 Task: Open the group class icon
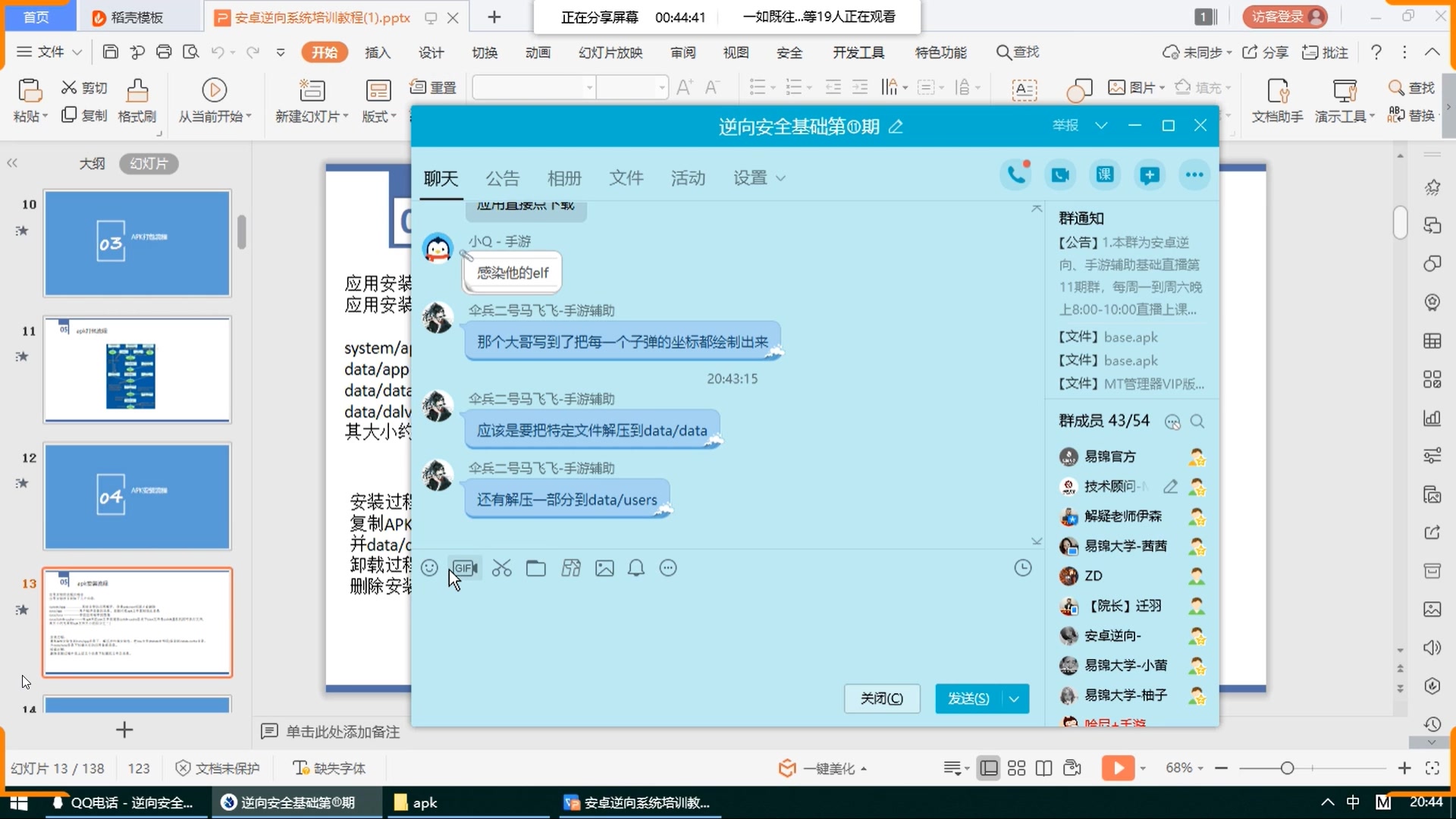(x=1105, y=175)
